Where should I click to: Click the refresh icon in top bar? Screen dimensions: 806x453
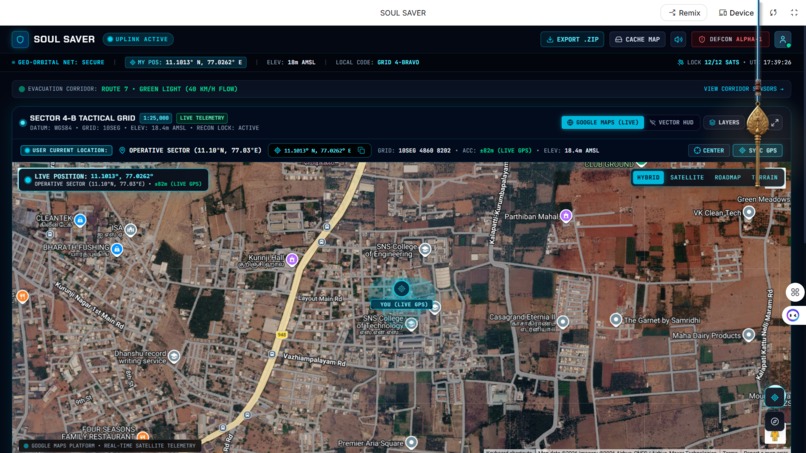coord(773,13)
